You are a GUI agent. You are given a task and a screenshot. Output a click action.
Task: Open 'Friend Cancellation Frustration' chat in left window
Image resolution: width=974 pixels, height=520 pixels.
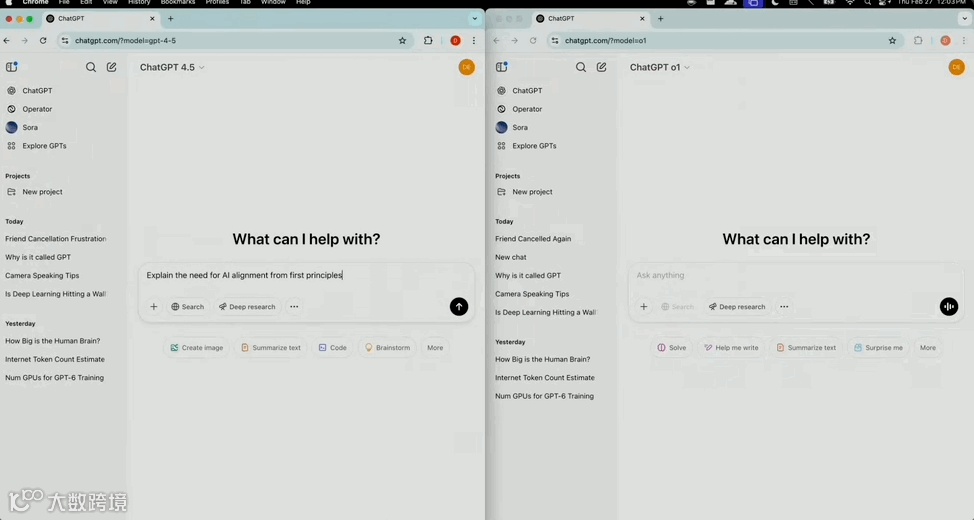pos(56,239)
